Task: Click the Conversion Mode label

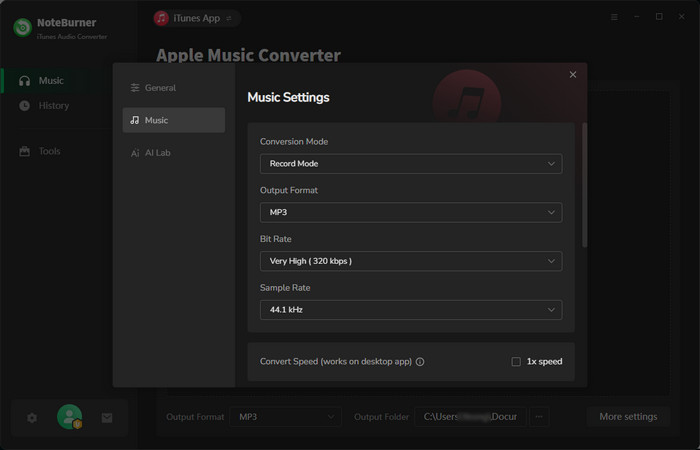Action: (x=294, y=142)
